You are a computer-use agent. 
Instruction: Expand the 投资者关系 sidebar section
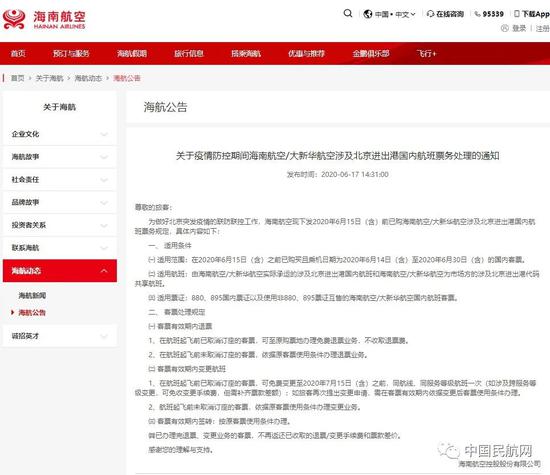tap(60, 225)
